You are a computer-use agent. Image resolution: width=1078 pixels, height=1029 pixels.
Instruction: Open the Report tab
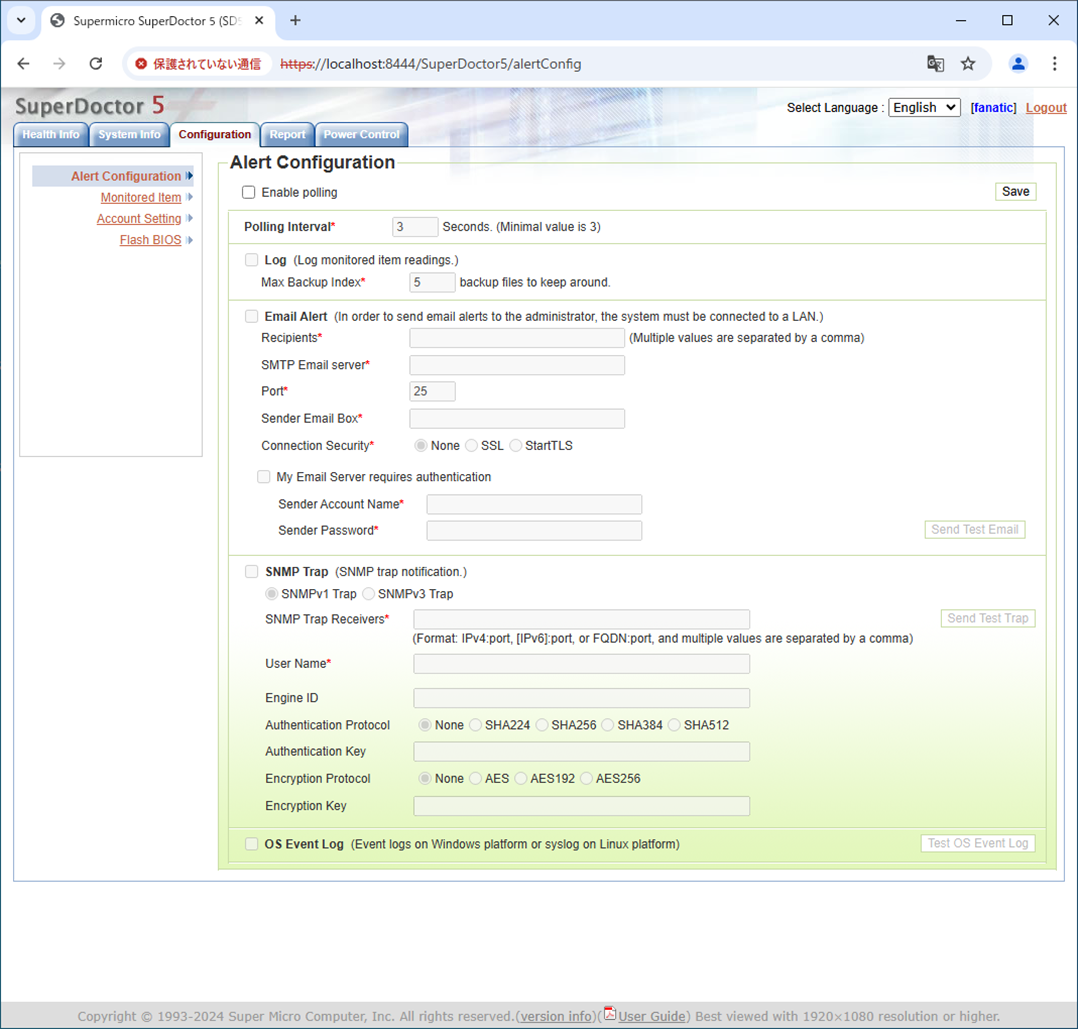coord(287,135)
